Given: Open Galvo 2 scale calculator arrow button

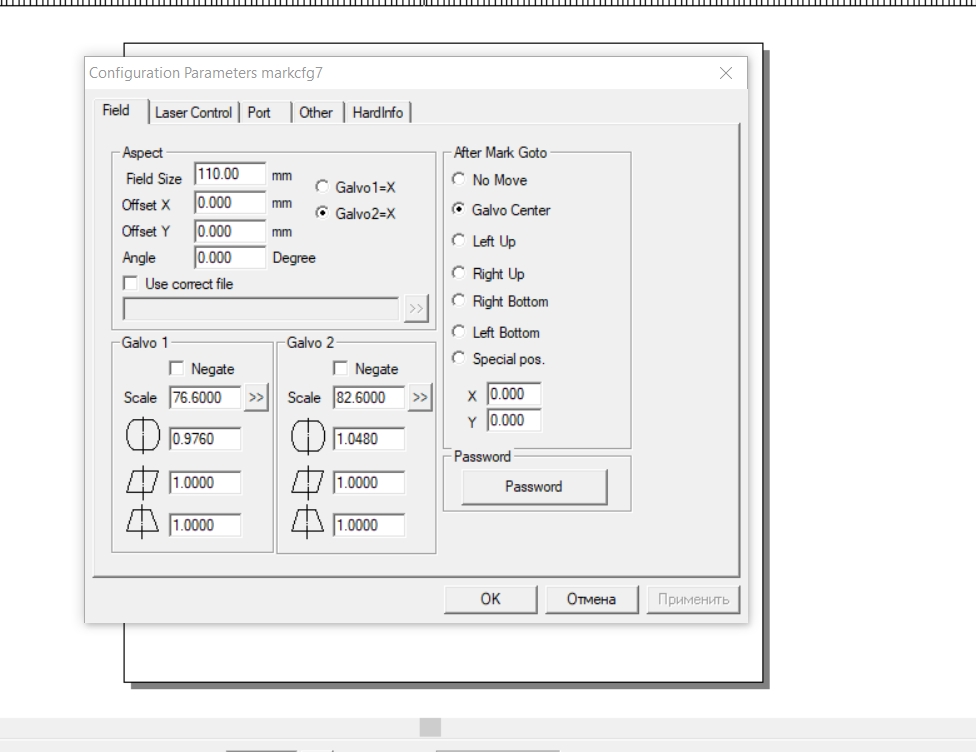Looking at the screenshot, I should (x=420, y=398).
